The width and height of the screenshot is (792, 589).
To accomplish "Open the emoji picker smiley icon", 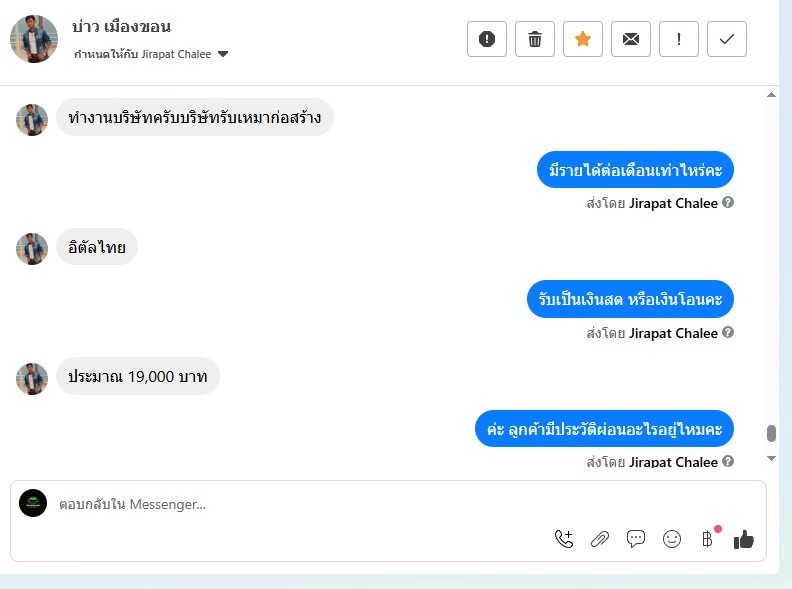I will (672, 539).
